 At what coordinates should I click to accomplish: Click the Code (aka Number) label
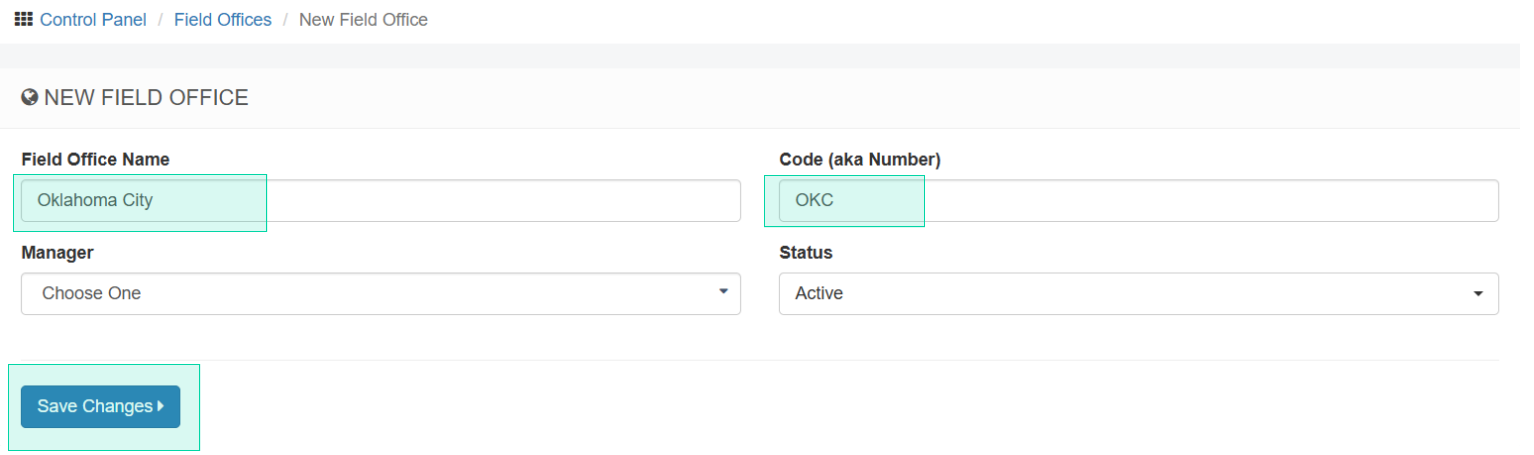[x=860, y=160]
